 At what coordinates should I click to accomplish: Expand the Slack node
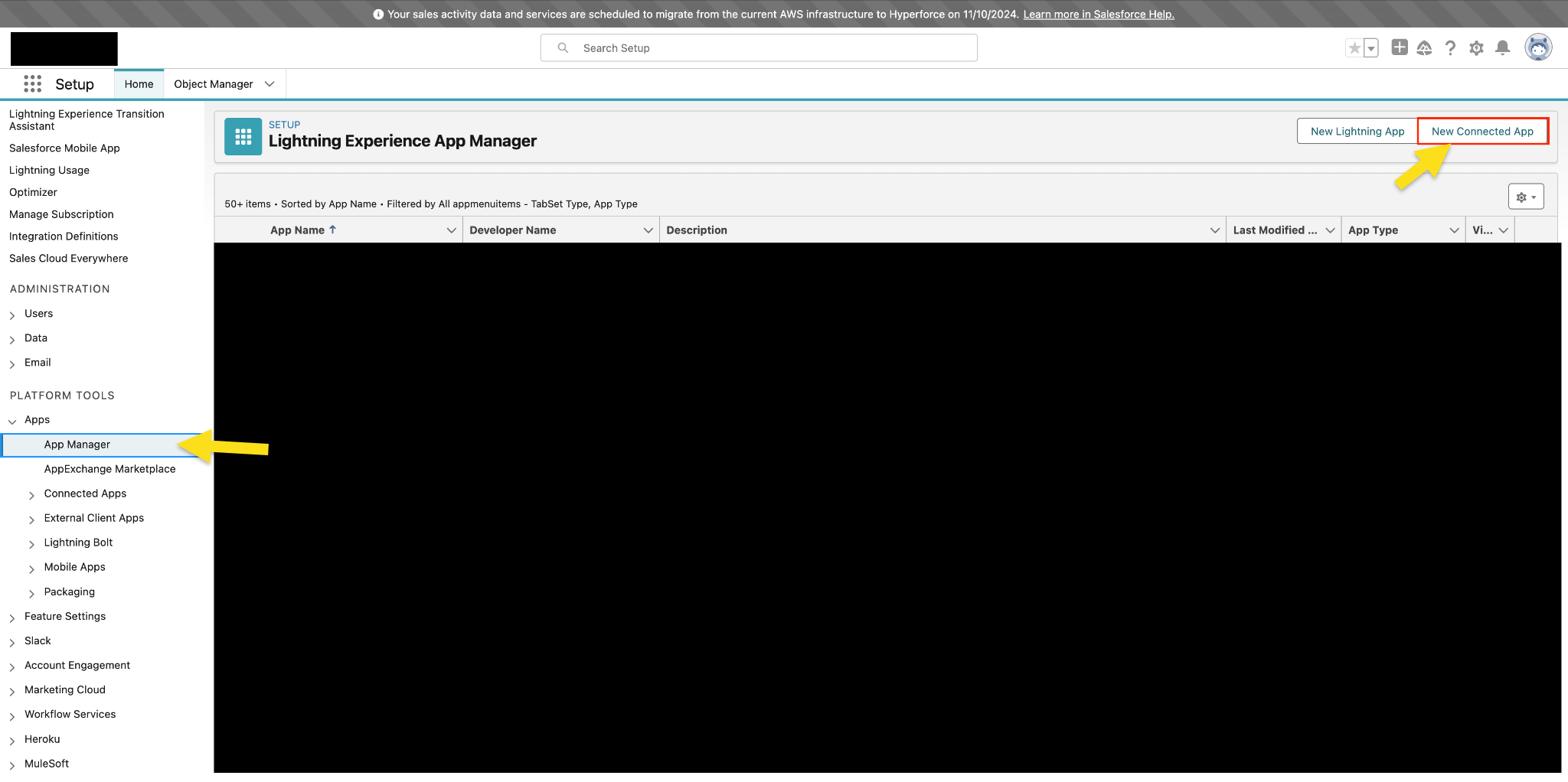click(x=12, y=641)
